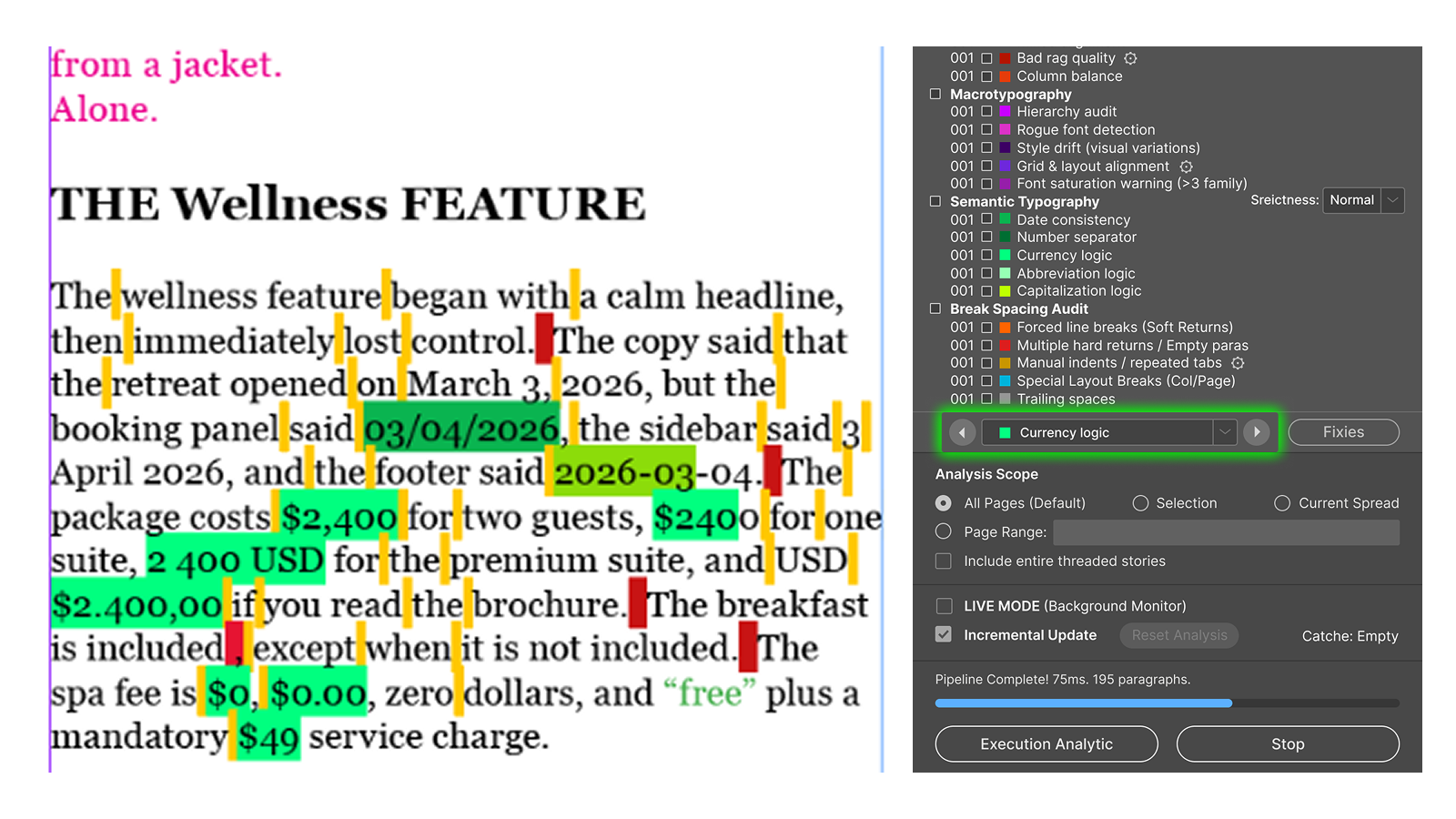
Task: Click the pink text 'from a jacket.'
Action: [167, 66]
